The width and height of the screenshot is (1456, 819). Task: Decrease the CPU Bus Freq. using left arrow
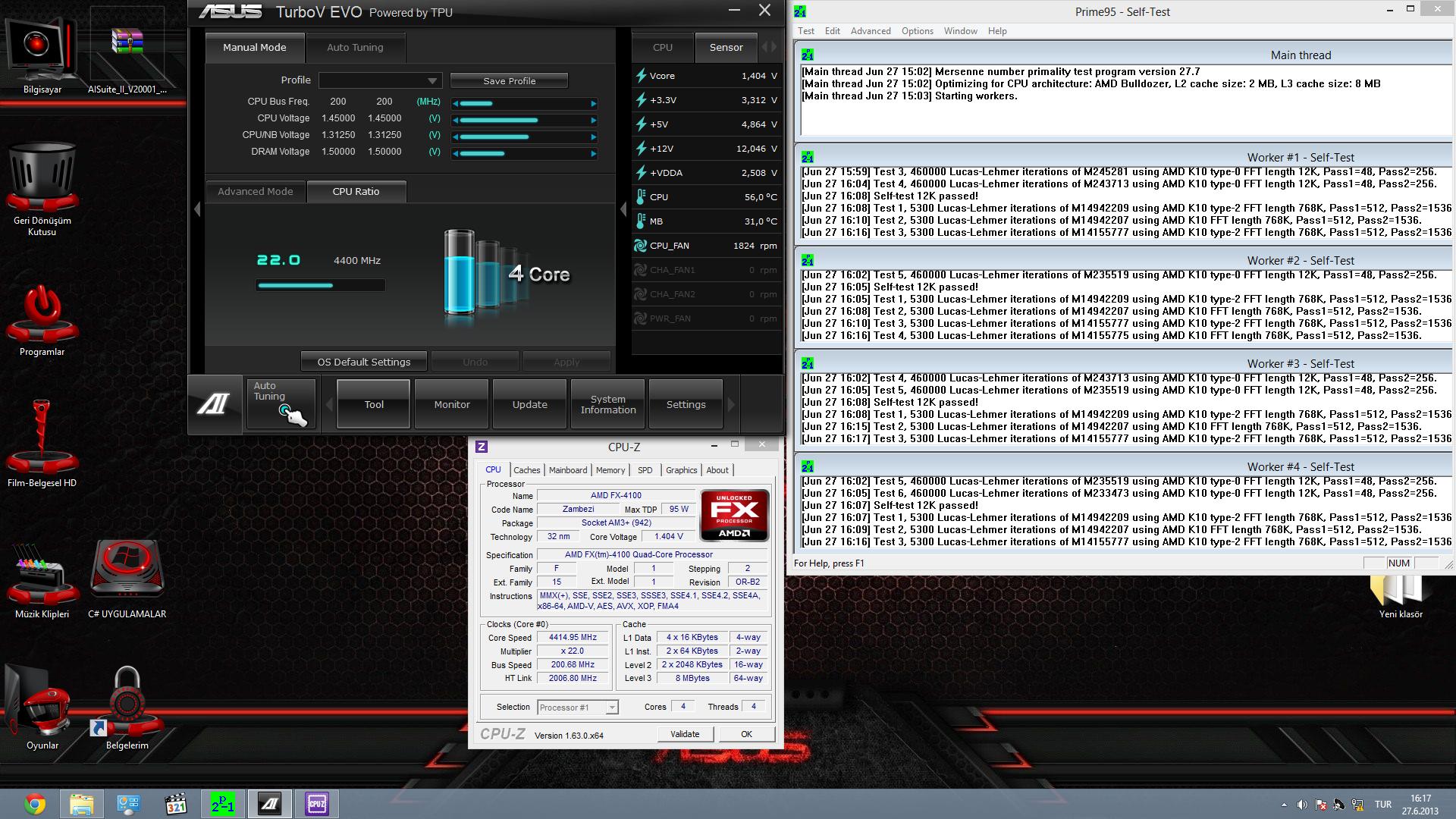455,104
